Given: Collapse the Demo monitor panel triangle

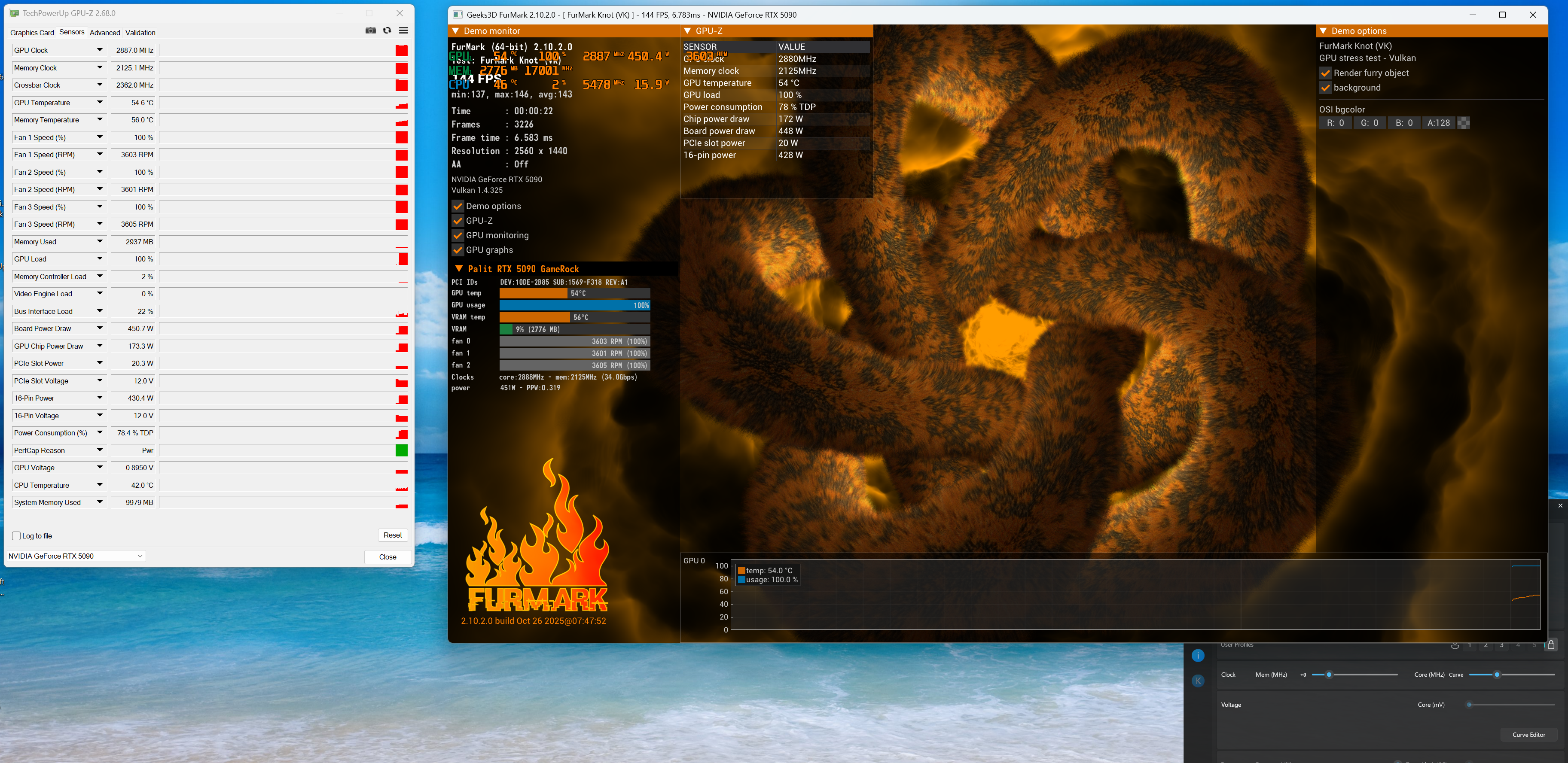Looking at the screenshot, I should [x=455, y=31].
